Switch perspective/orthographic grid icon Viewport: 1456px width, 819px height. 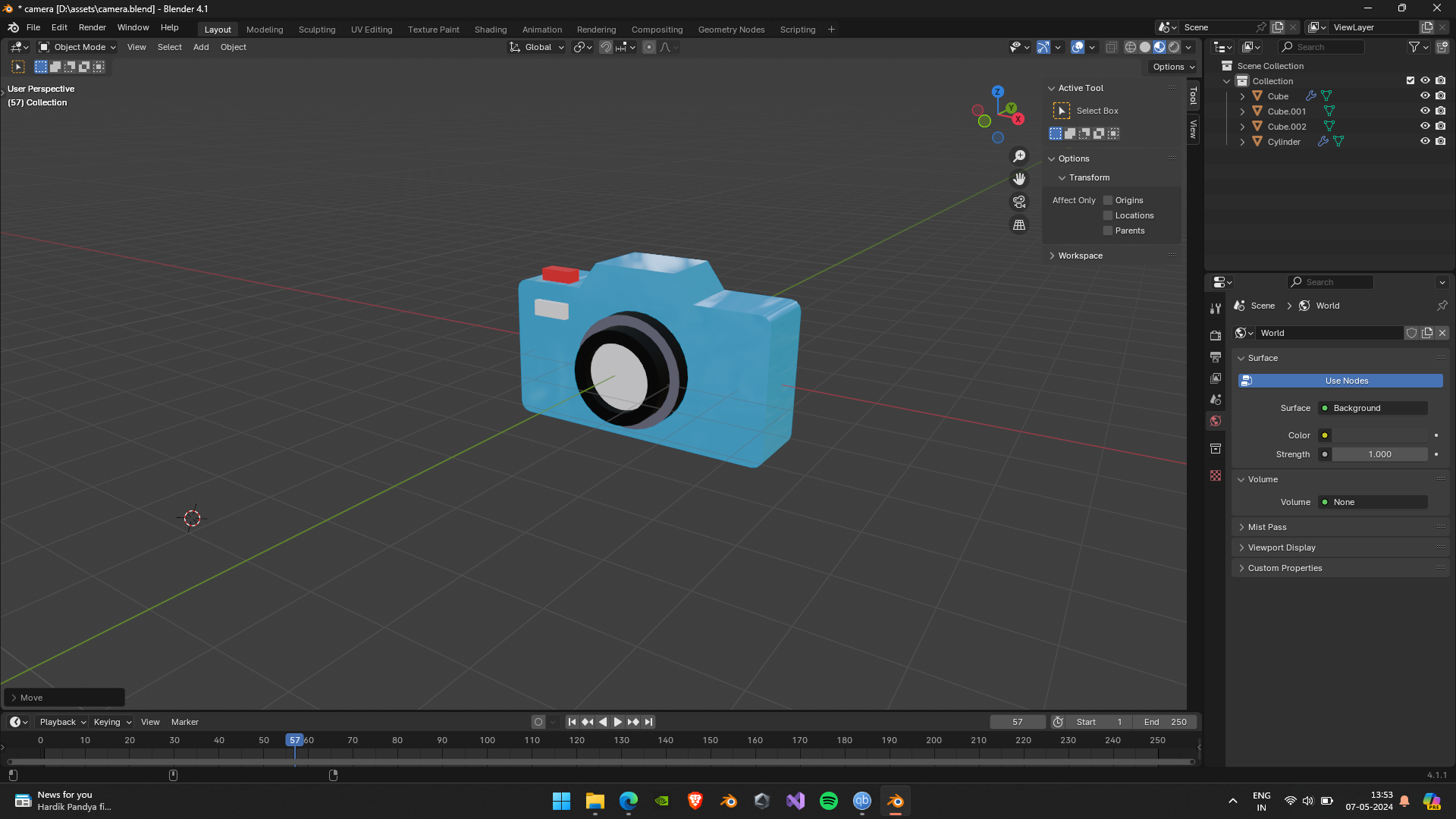(1019, 225)
